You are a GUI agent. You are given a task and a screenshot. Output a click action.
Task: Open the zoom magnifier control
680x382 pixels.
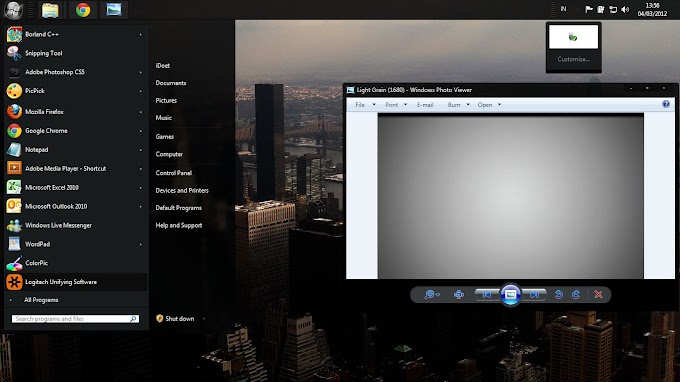(x=432, y=295)
